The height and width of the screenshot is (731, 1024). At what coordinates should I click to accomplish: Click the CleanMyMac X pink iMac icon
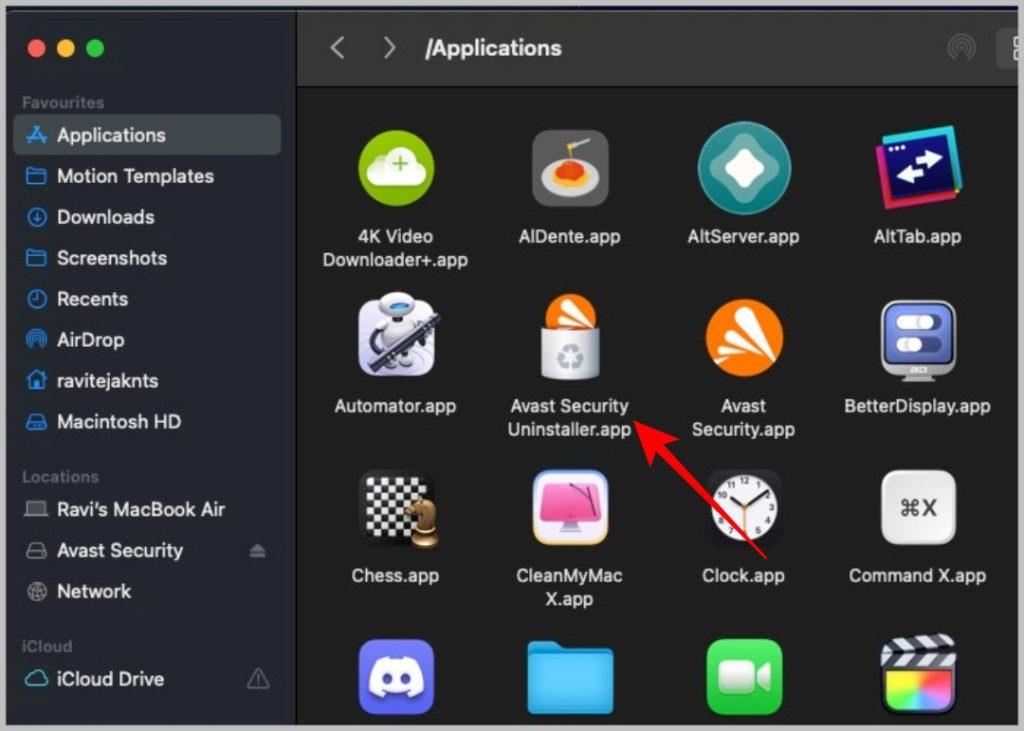(570, 507)
